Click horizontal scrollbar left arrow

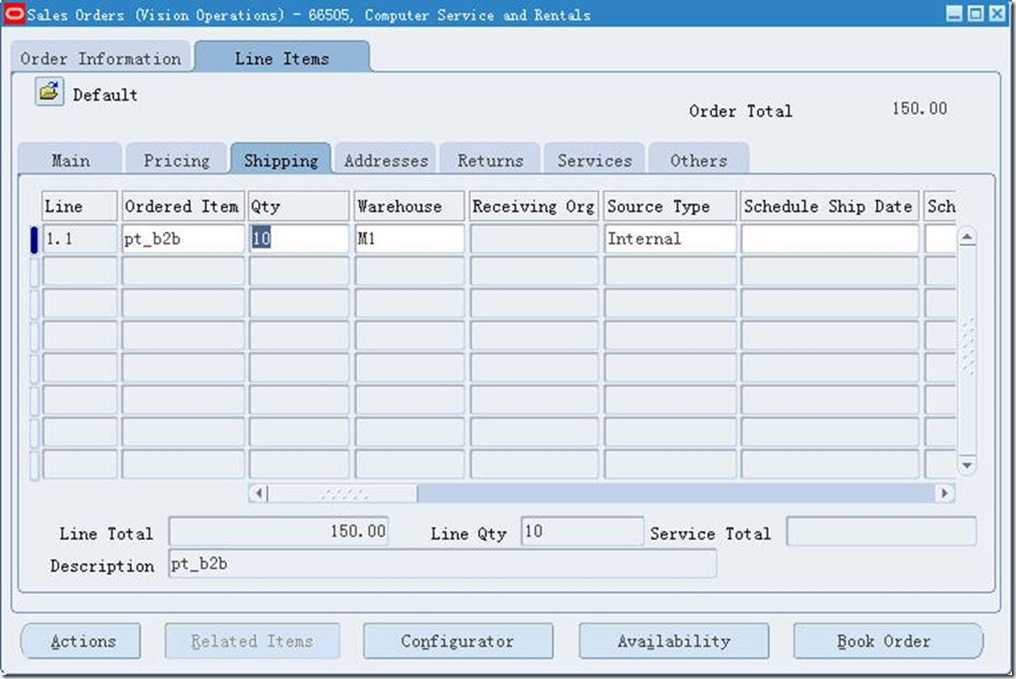coord(258,493)
